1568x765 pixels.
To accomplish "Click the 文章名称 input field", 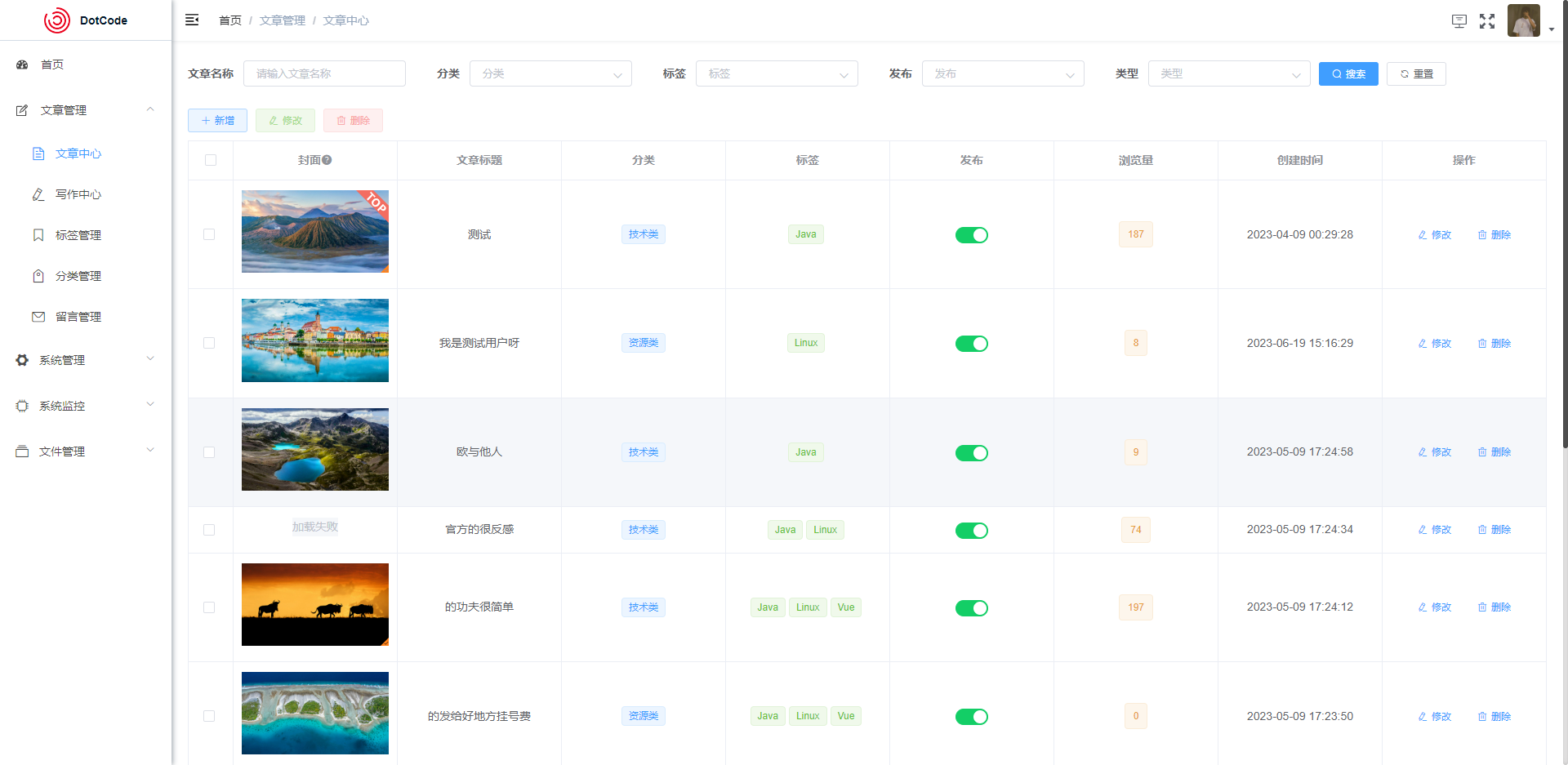I will tap(324, 73).
